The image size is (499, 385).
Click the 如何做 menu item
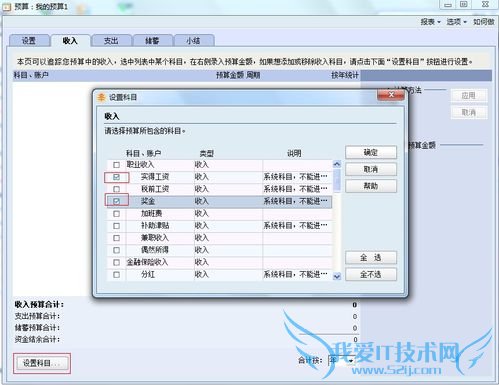click(483, 22)
